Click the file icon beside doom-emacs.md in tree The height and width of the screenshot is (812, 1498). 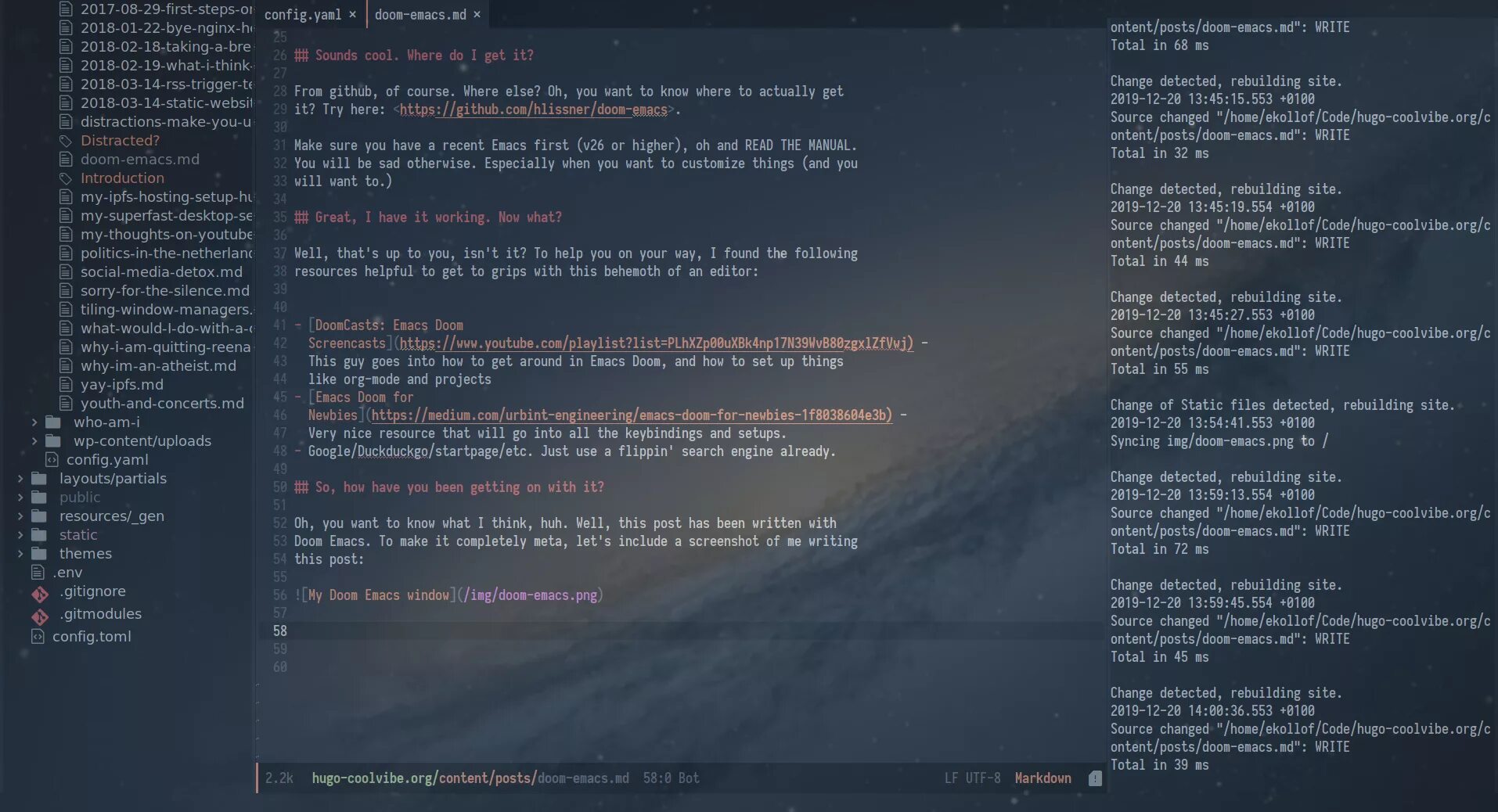point(66,160)
